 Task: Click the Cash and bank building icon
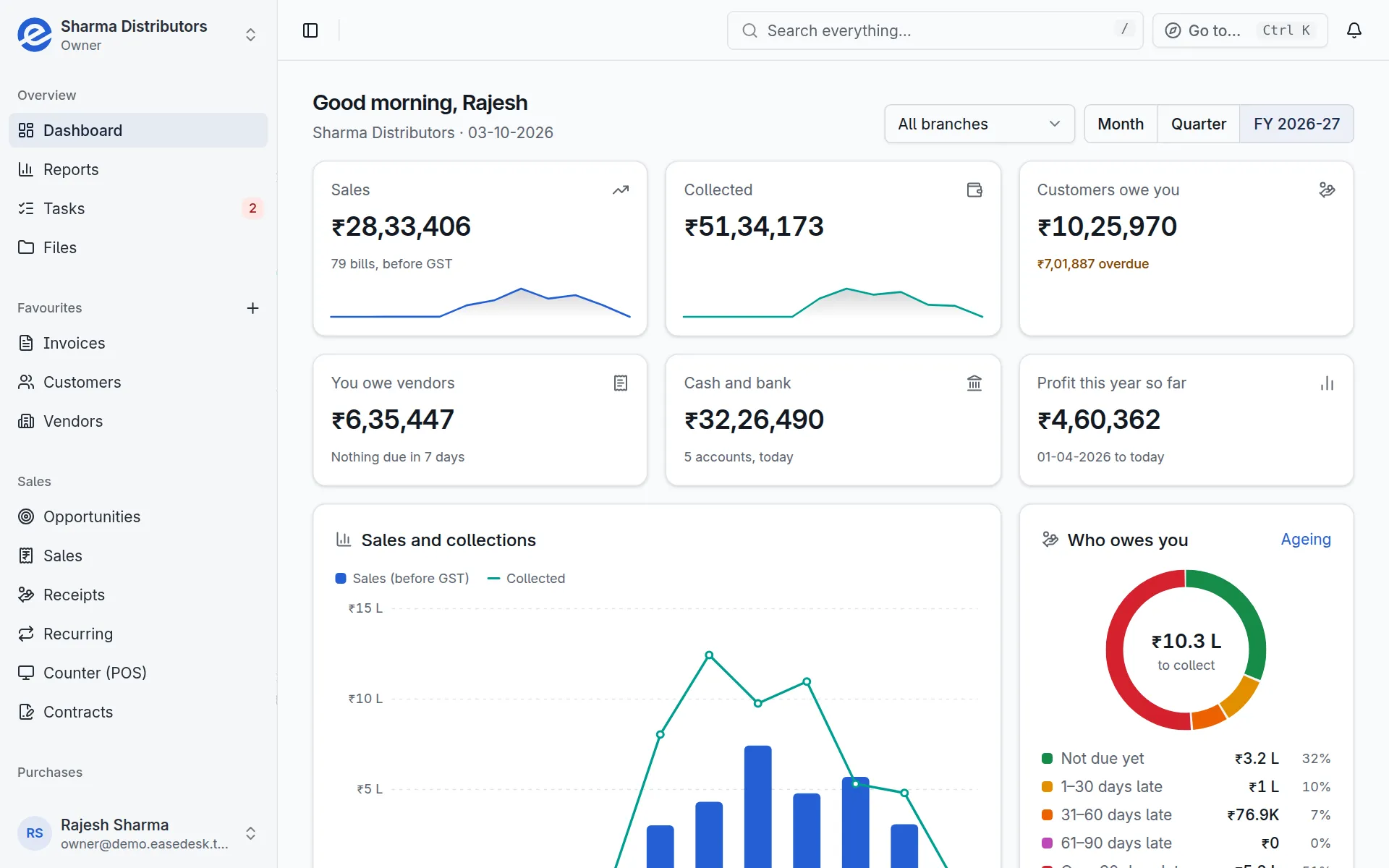[974, 383]
